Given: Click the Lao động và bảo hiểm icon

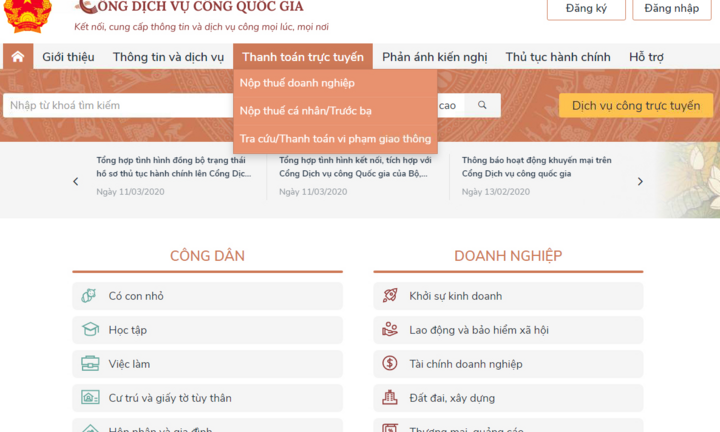Looking at the screenshot, I should (x=390, y=329).
